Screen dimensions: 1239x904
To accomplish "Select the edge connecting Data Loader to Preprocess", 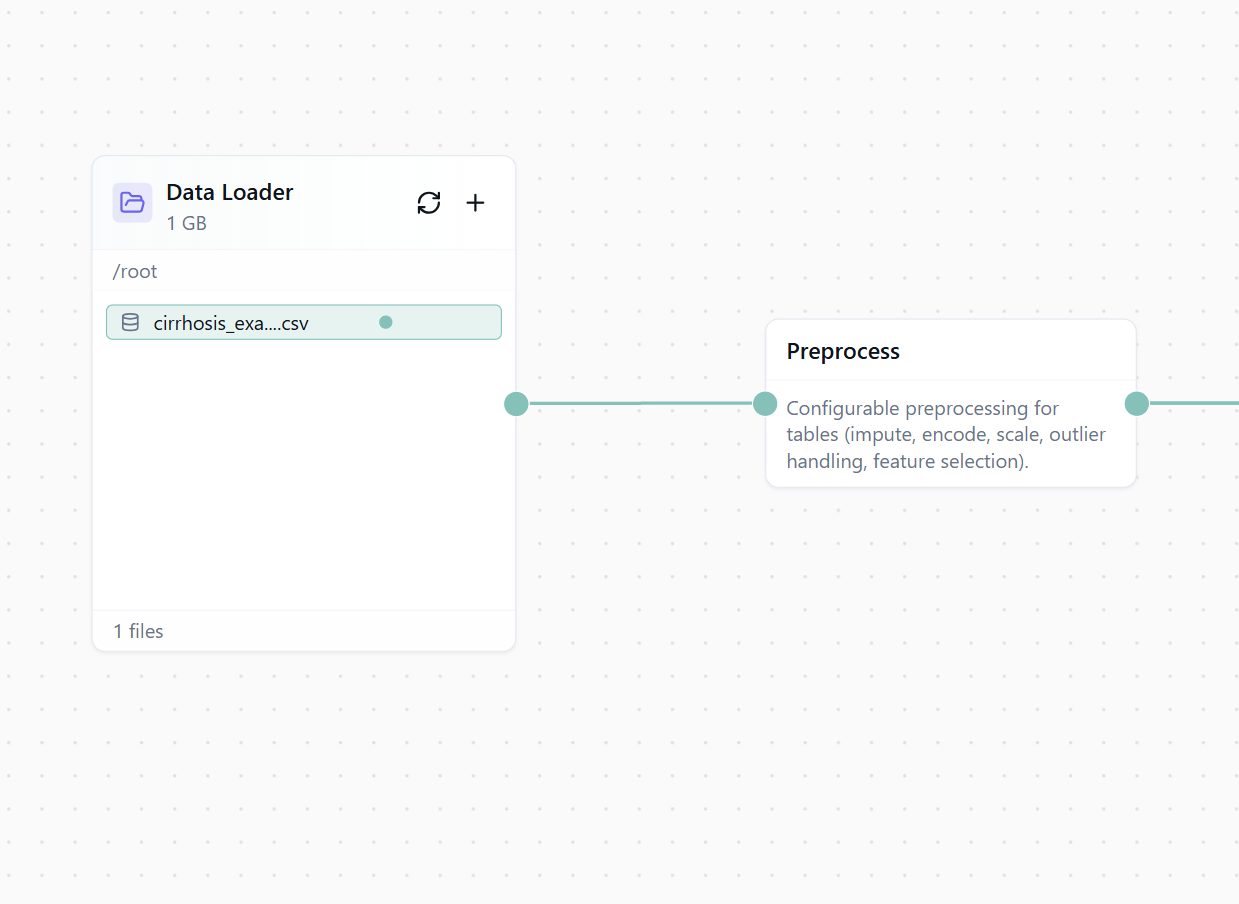I will [x=640, y=404].
